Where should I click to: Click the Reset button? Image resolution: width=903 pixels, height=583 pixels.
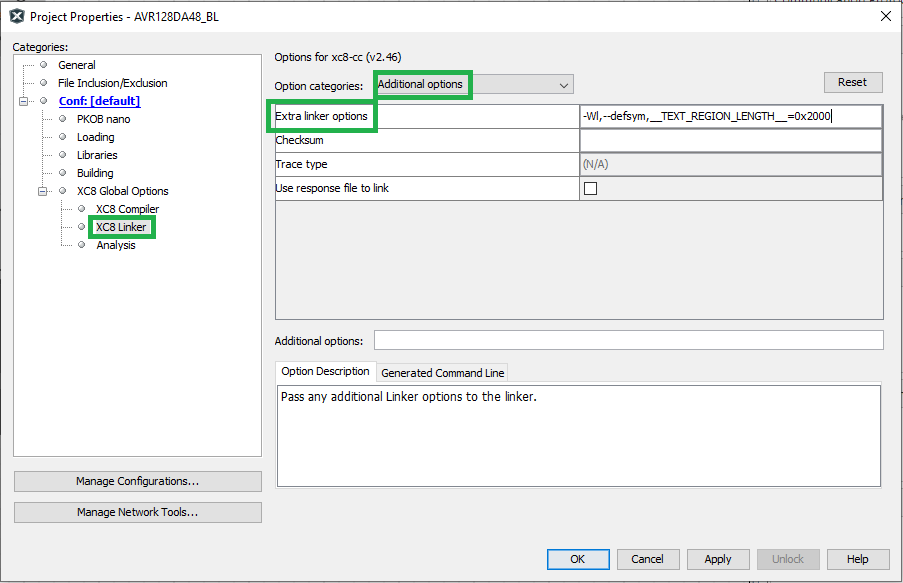(x=852, y=82)
